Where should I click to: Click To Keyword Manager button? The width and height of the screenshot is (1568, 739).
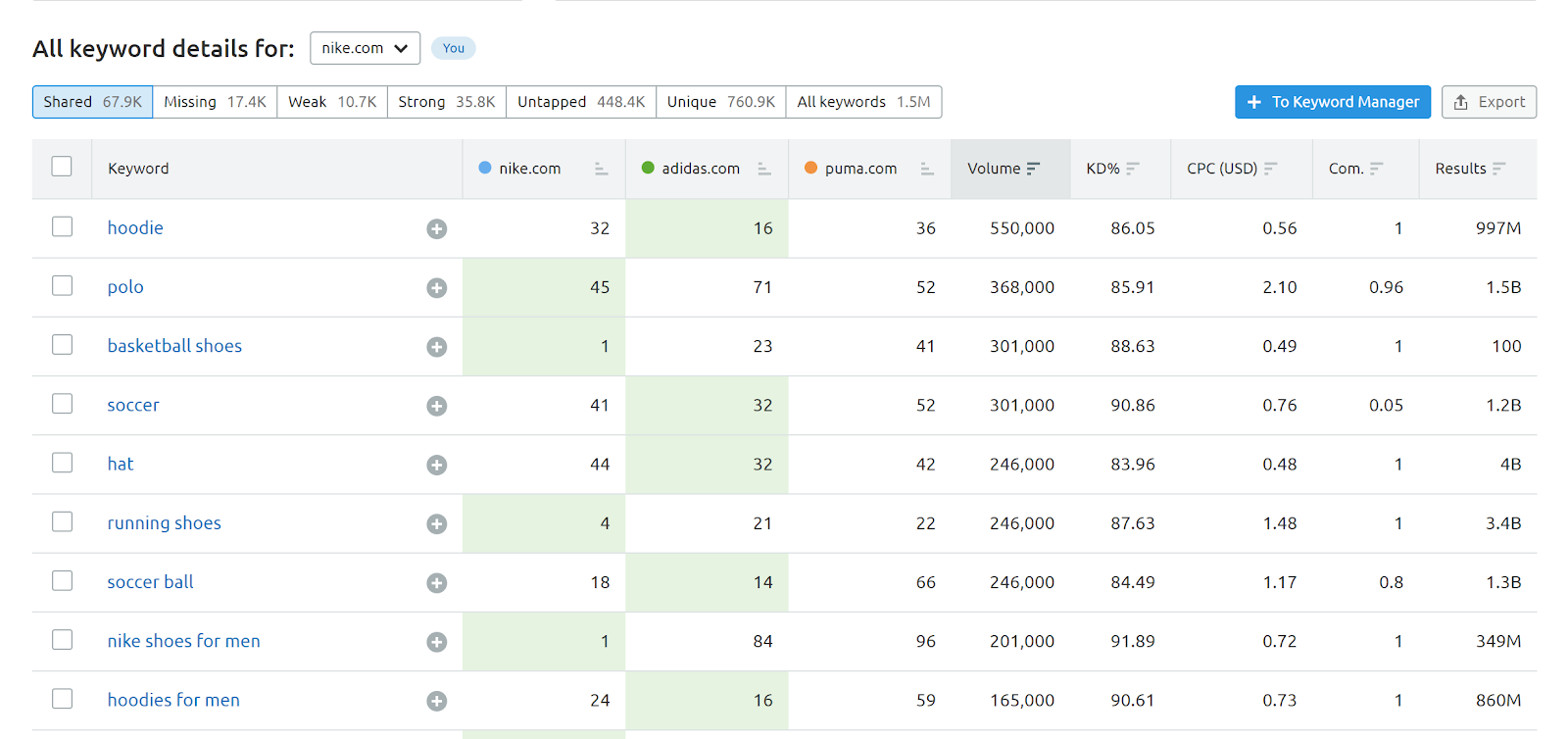tap(1333, 102)
